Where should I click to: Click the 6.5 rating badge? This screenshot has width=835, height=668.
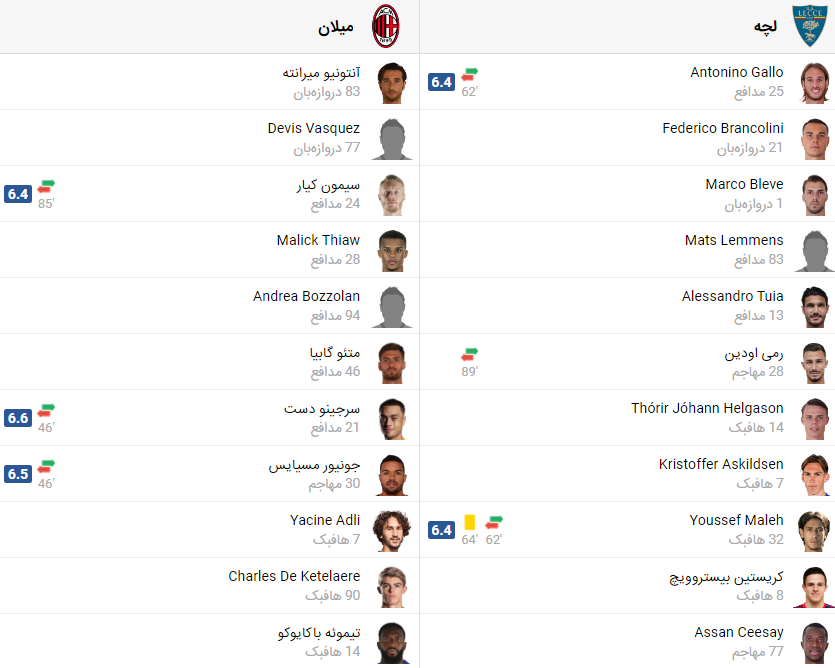pos(18,474)
